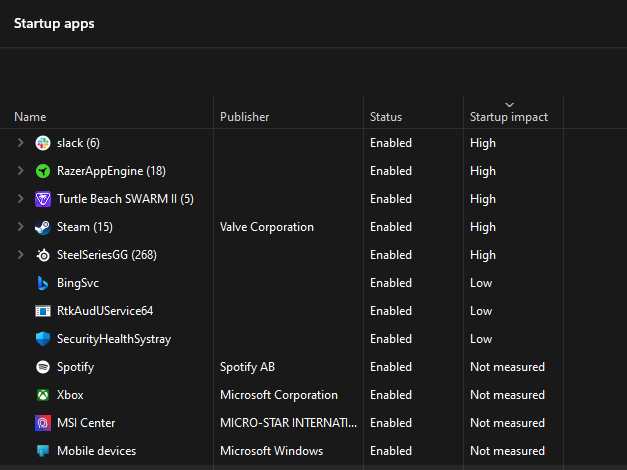Click the High impact value for RazerAppEngine
627x470 pixels.
[x=483, y=171]
